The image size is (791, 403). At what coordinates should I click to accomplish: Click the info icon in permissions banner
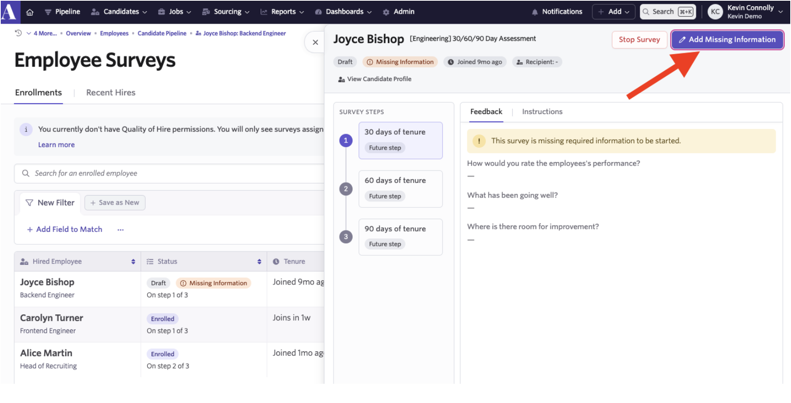[26, 130]
